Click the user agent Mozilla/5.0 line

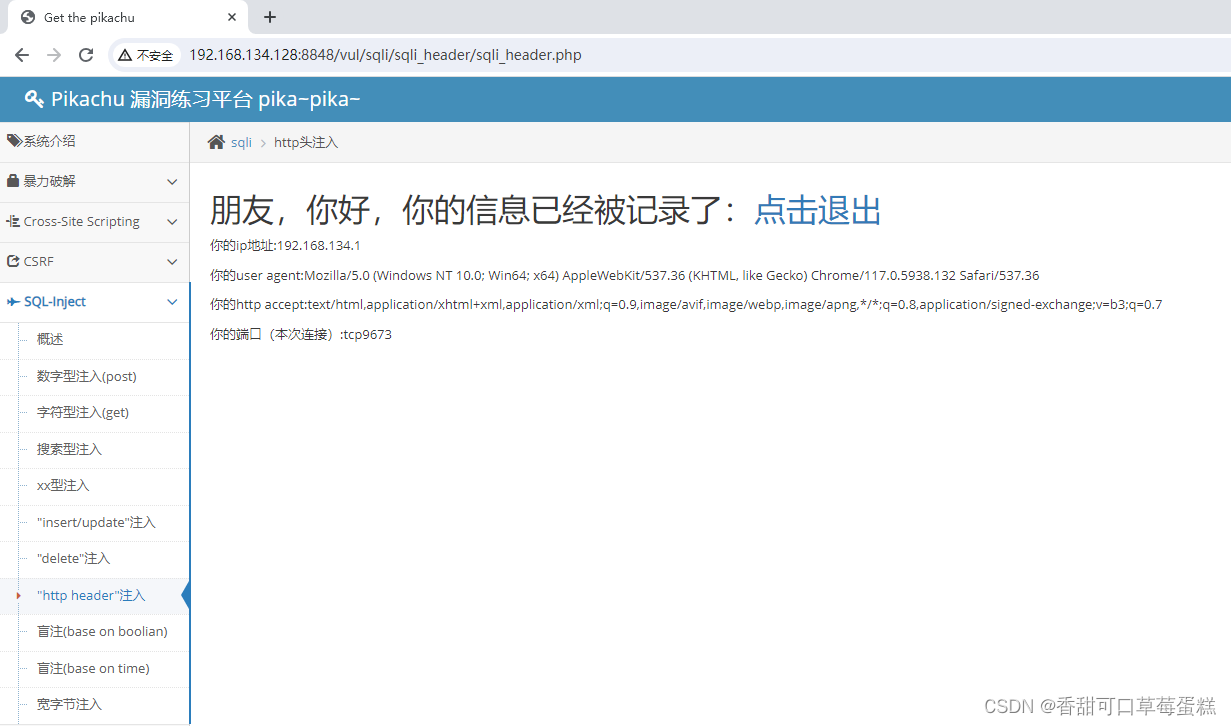coord(624,275)
